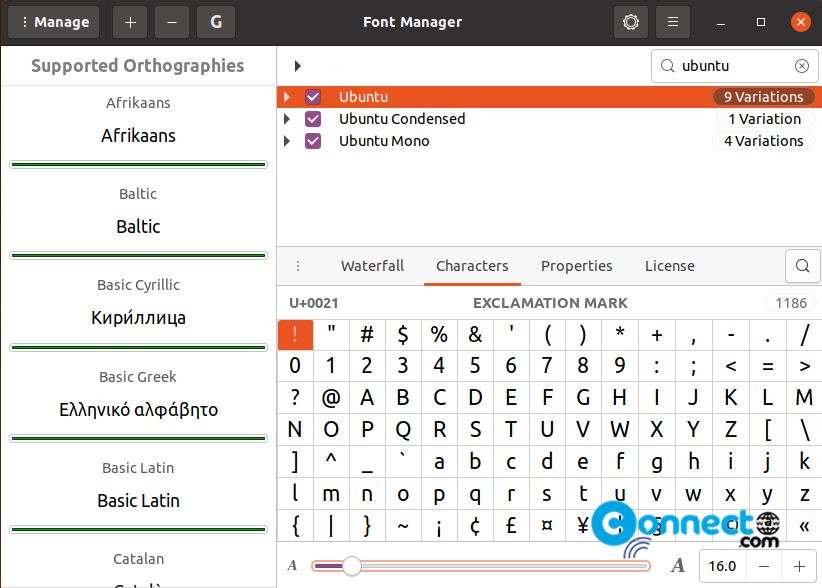This screenshot has height=588, width=822.
Task: Select the @ character cell
Action: point(331,398)
